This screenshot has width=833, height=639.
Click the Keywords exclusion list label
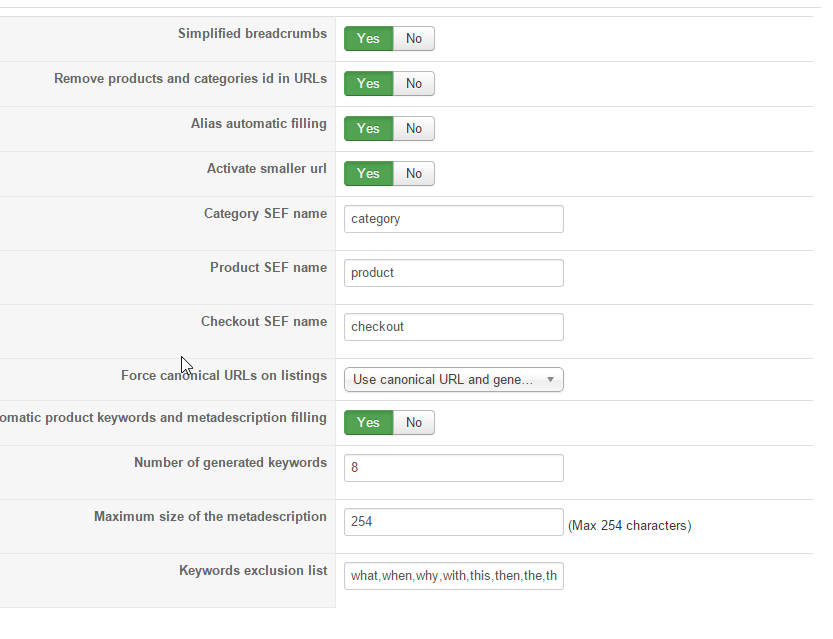(x=253, y=571)
